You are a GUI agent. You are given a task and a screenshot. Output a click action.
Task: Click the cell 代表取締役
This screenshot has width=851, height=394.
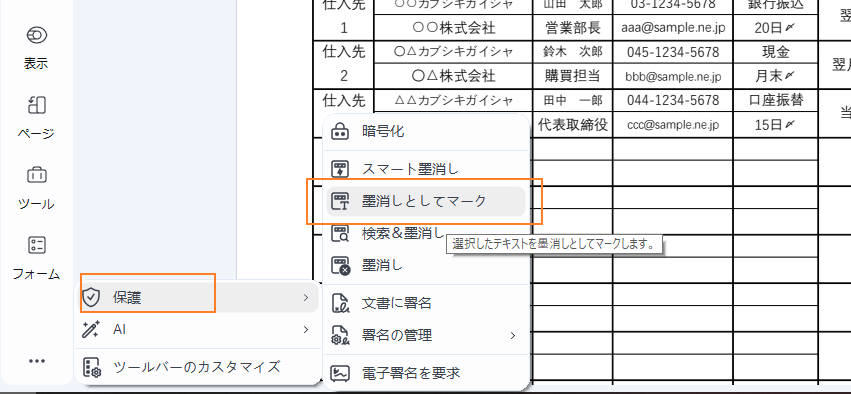[x=573, y=125]
